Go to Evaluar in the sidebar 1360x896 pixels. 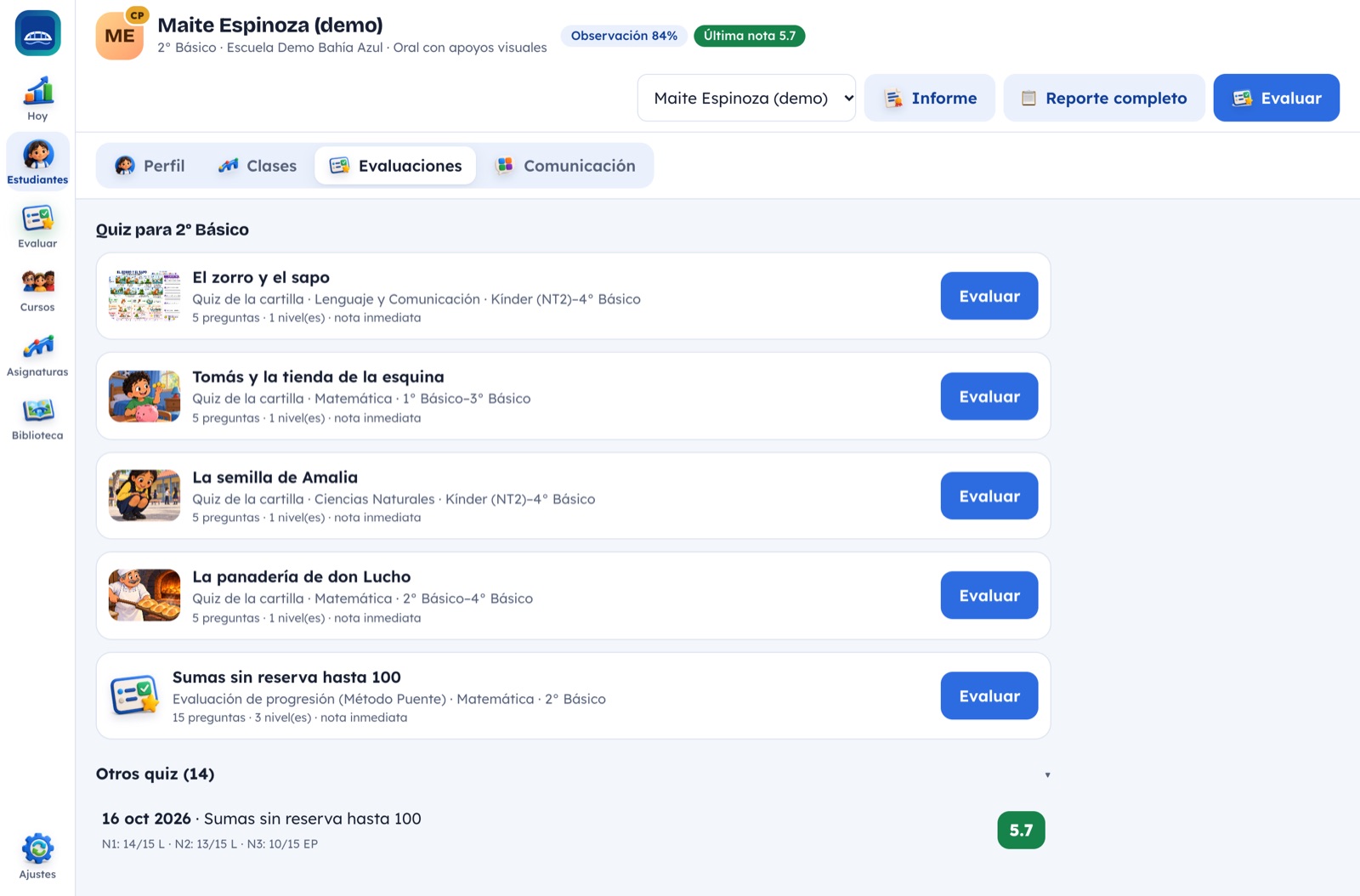[37, 226]
